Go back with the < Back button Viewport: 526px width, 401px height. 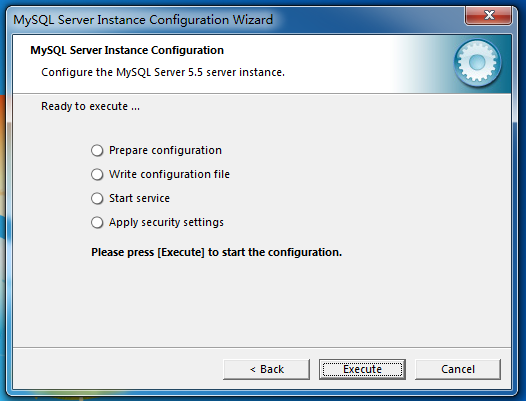coord(266,369)
